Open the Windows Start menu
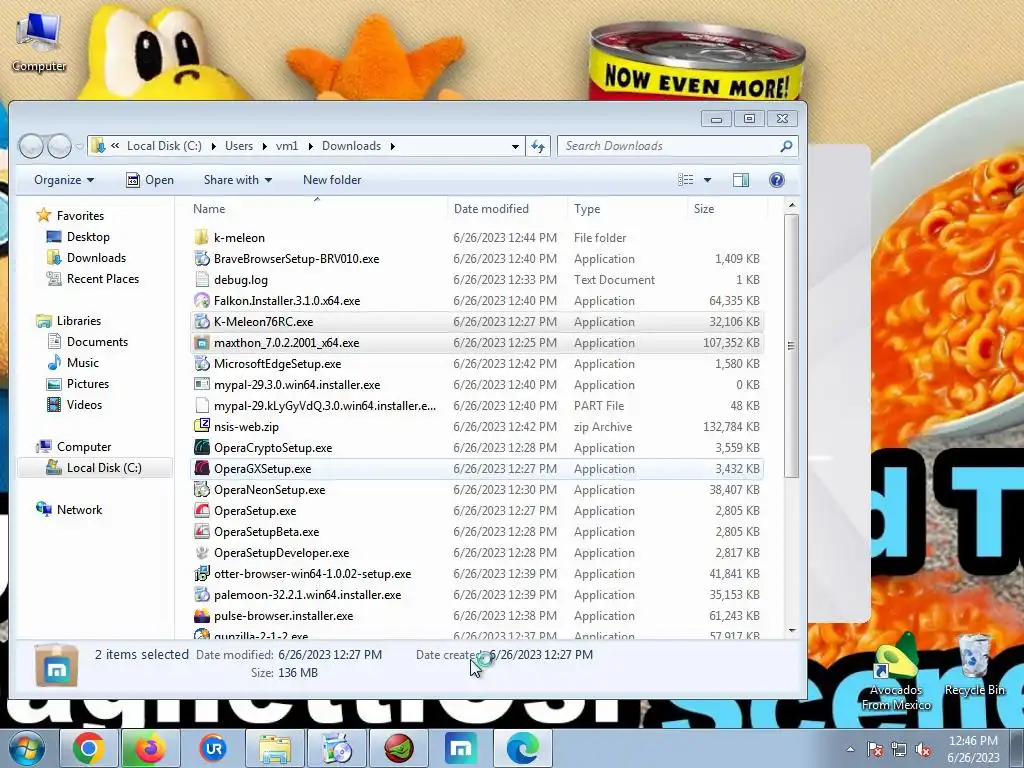The width and height of the screenshot is (1024, 768). click(x=25, y=748)
